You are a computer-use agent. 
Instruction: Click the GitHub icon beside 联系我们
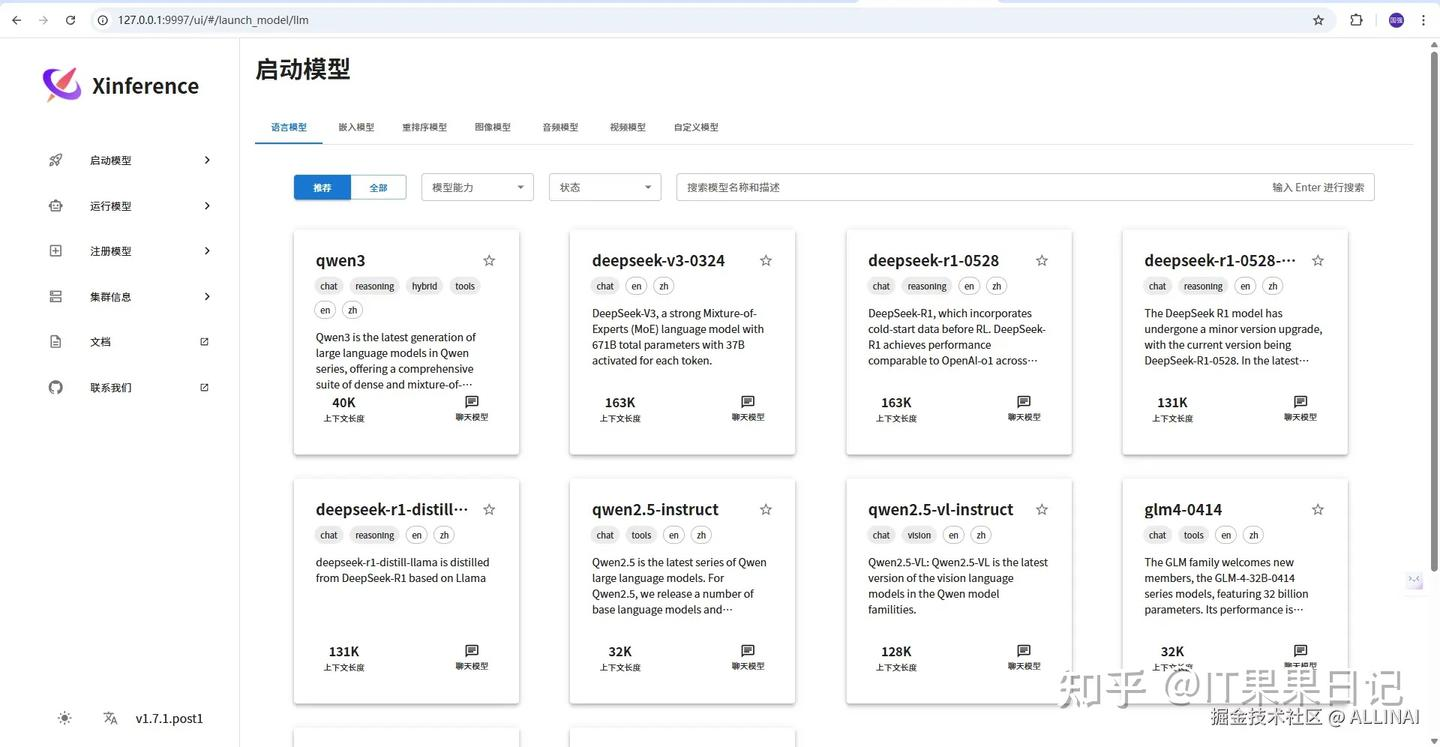click(56, 387)
